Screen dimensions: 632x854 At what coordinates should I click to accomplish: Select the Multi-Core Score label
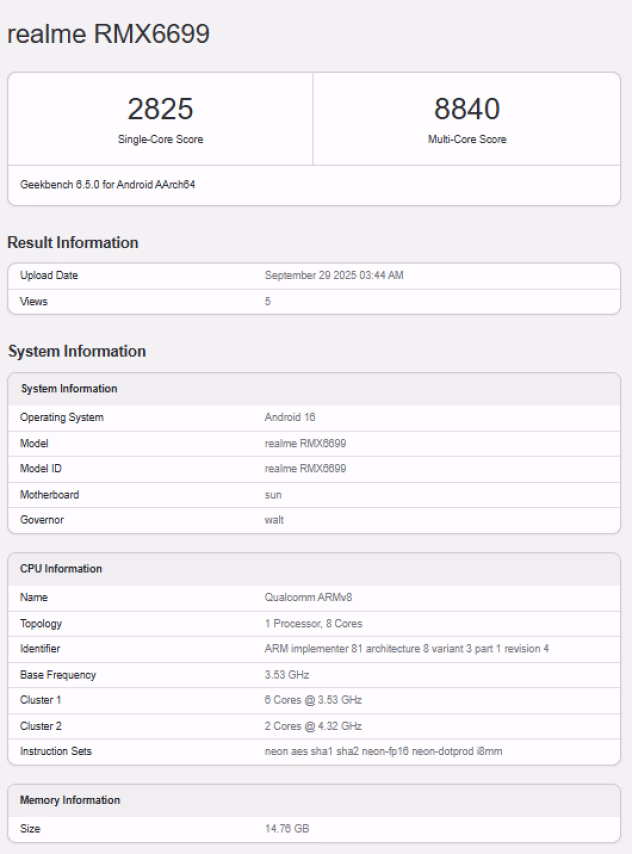tap(467, 140)
